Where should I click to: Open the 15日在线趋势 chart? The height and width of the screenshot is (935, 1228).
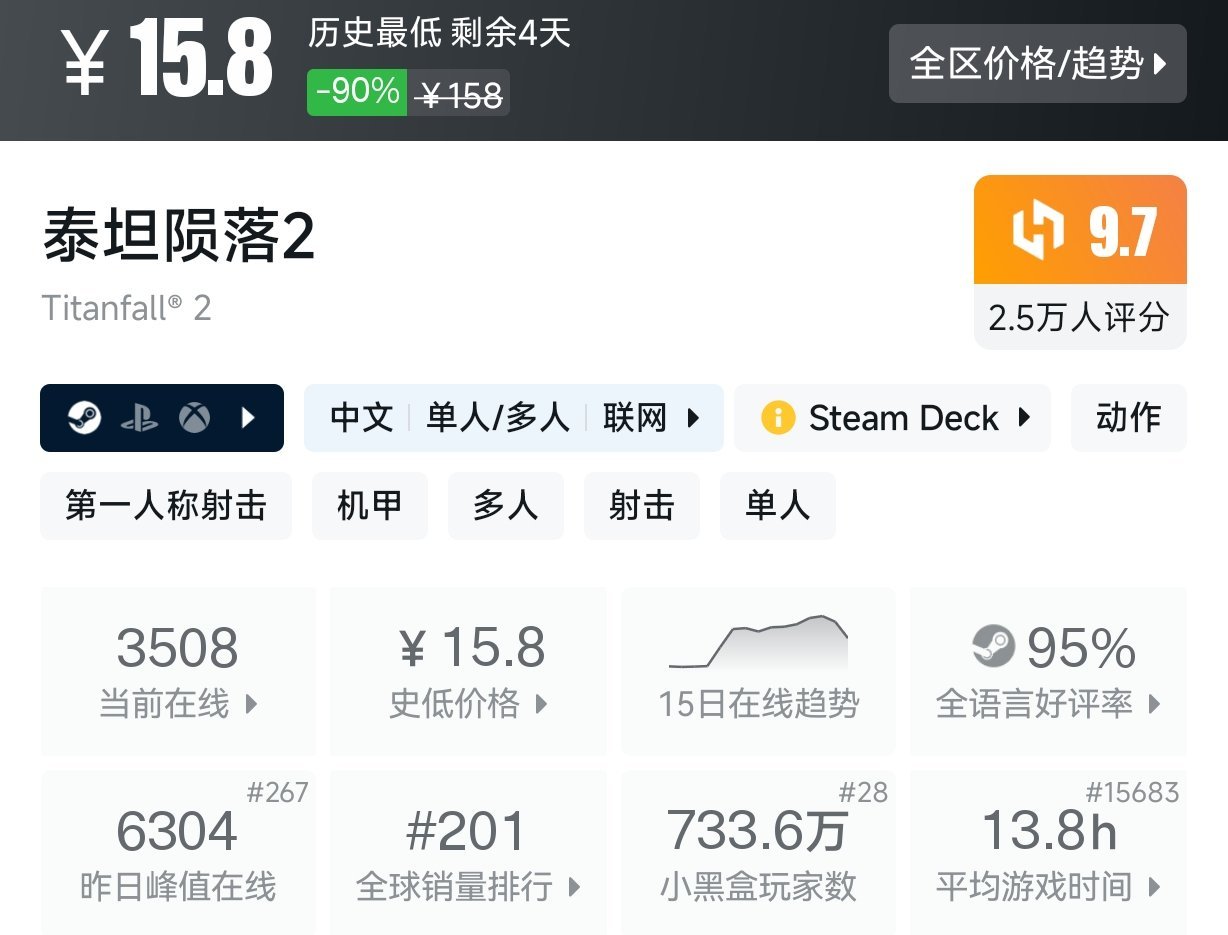(758, 671)
